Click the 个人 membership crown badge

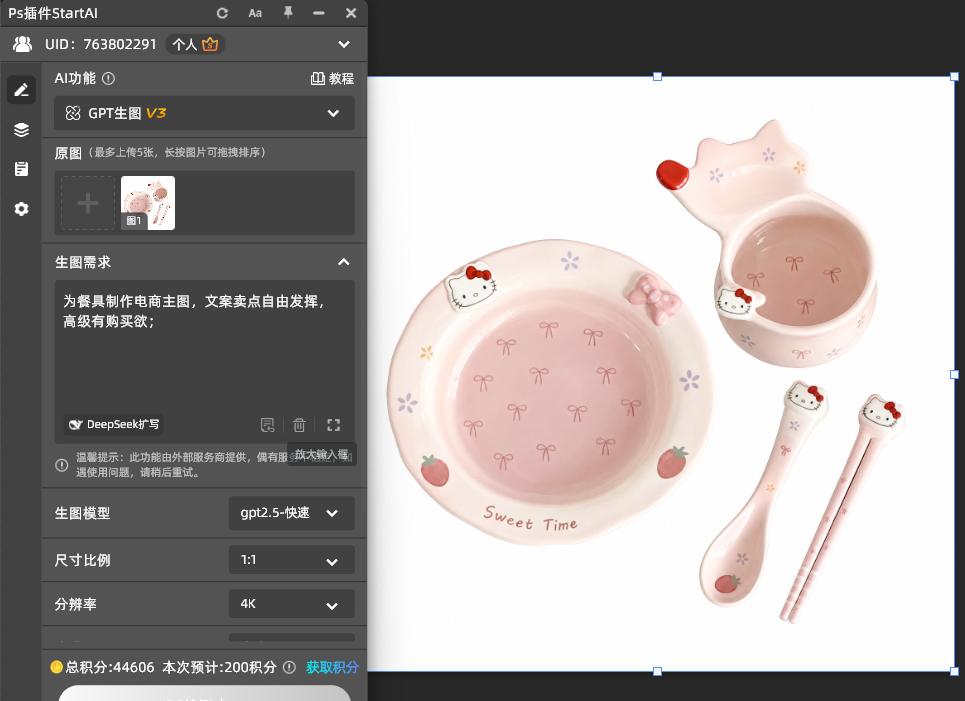coord(195,44)
